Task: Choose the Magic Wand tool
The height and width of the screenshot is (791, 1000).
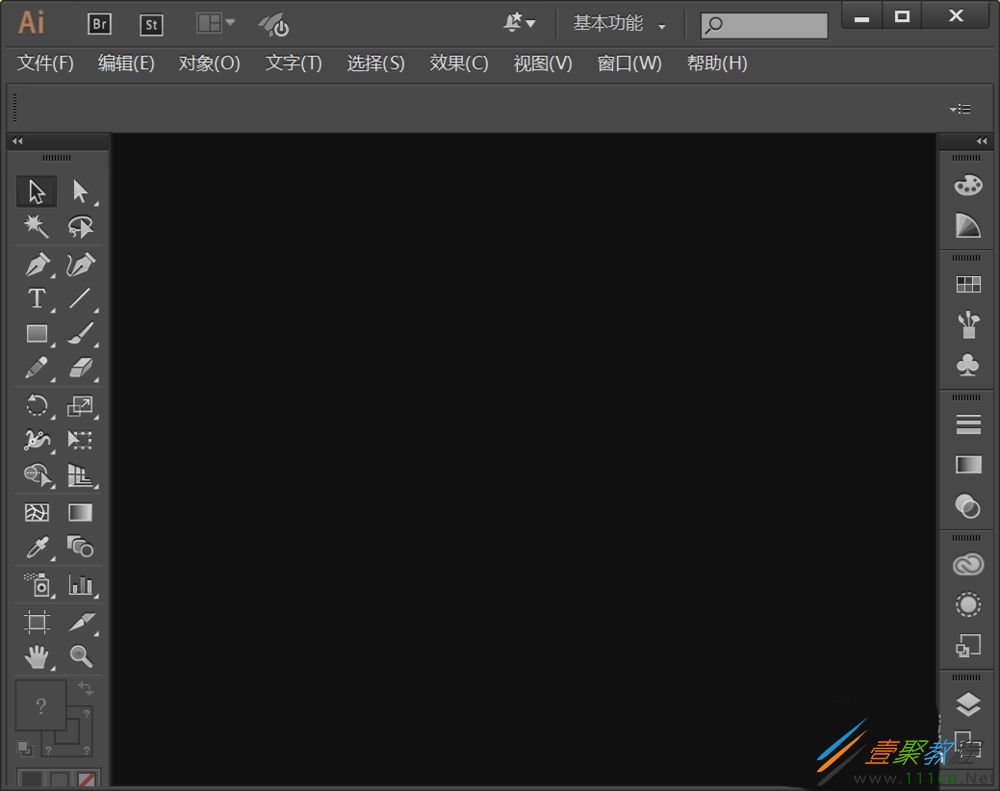Action: tap(36, 226)
